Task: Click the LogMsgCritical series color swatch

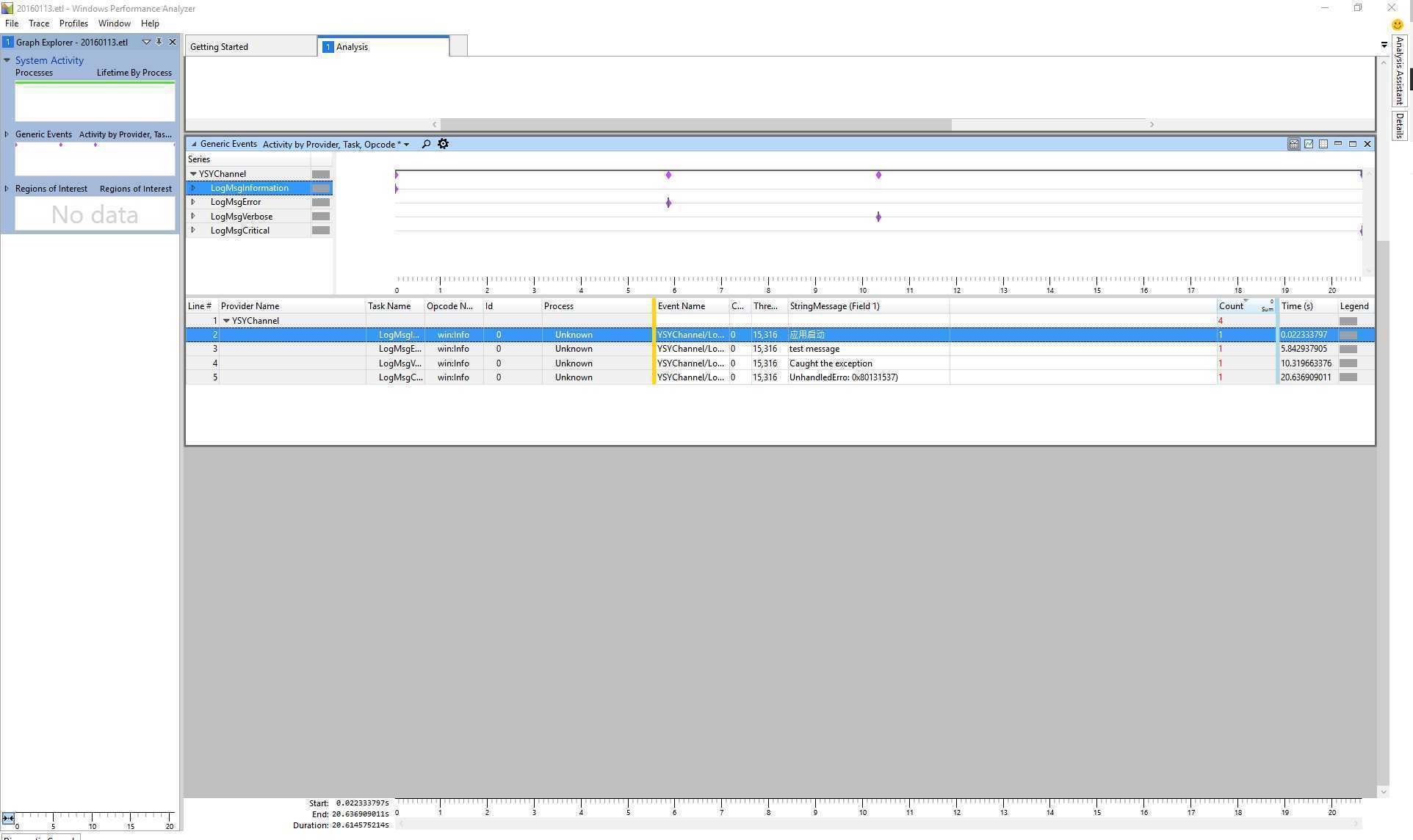Action: (321, 231)
